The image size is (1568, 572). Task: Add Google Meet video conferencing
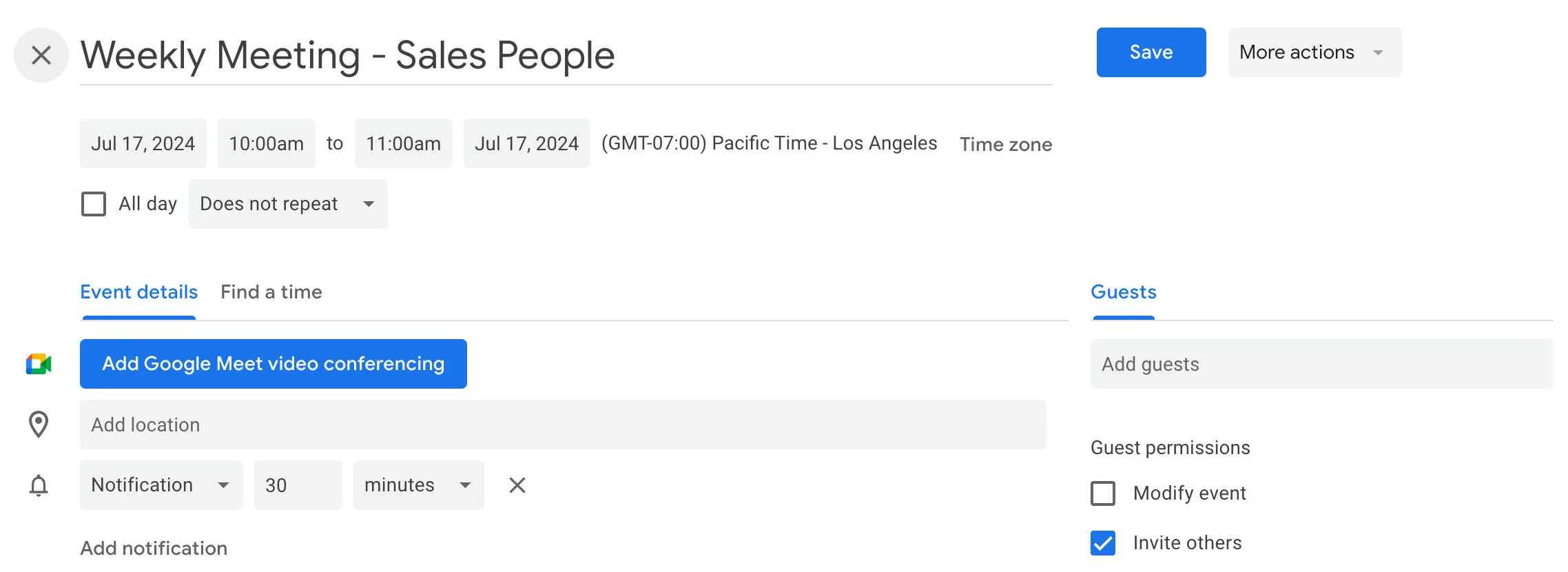tap(274, 363)
